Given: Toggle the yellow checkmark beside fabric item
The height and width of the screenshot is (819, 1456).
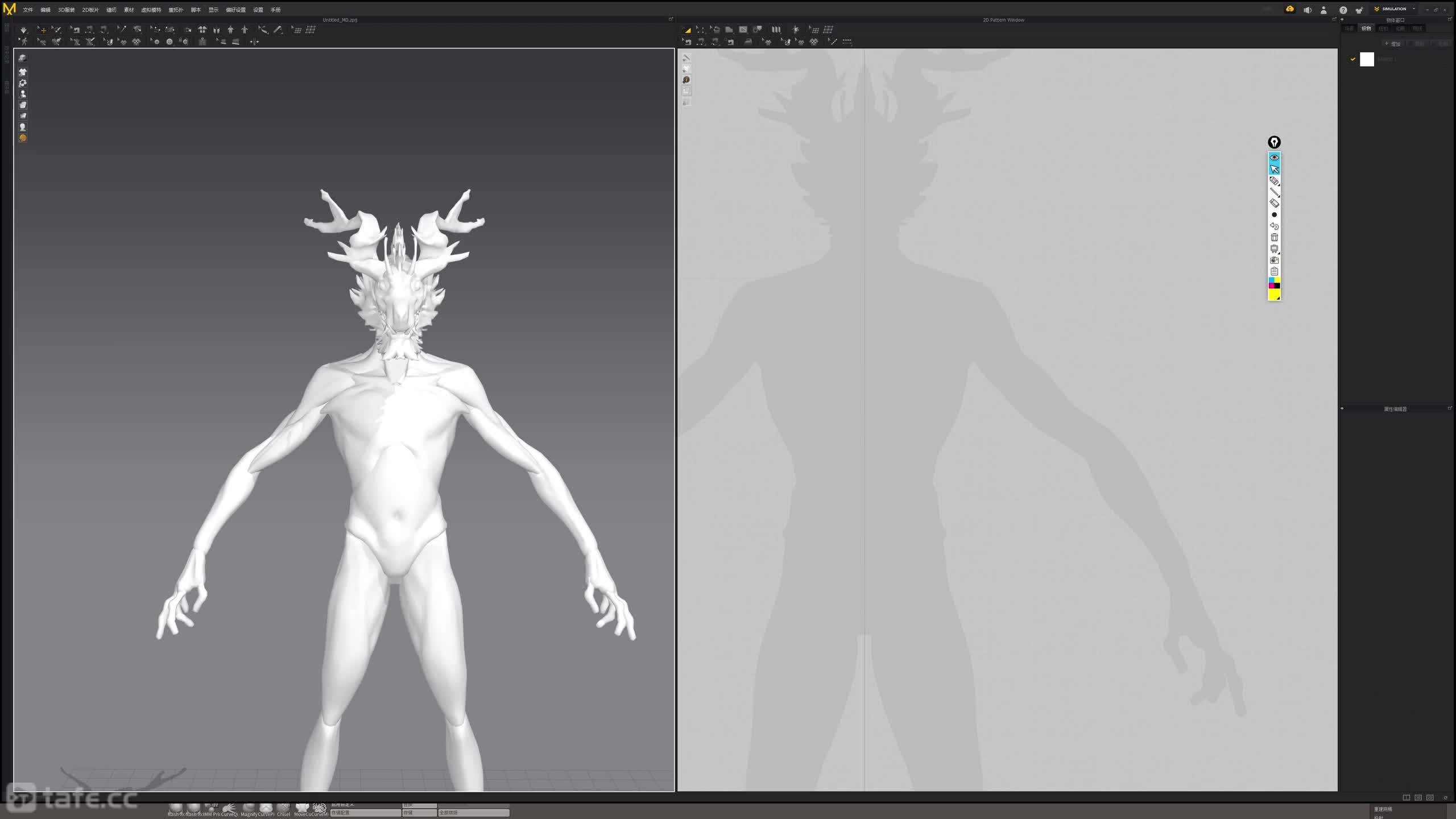Looking at the screenshot, I should (1353, 59).
